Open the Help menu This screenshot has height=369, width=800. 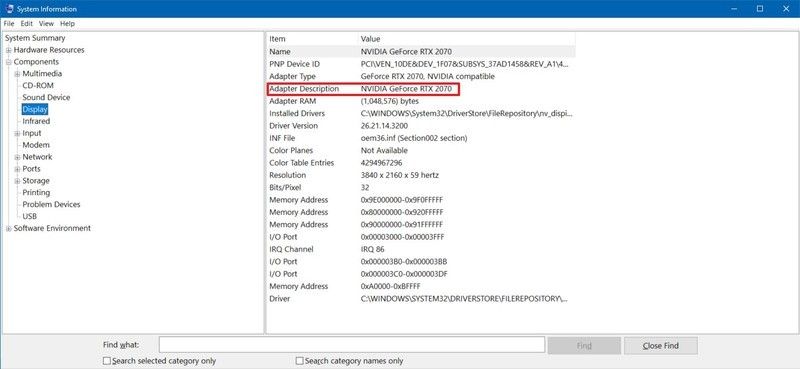(x=67, y=23)
